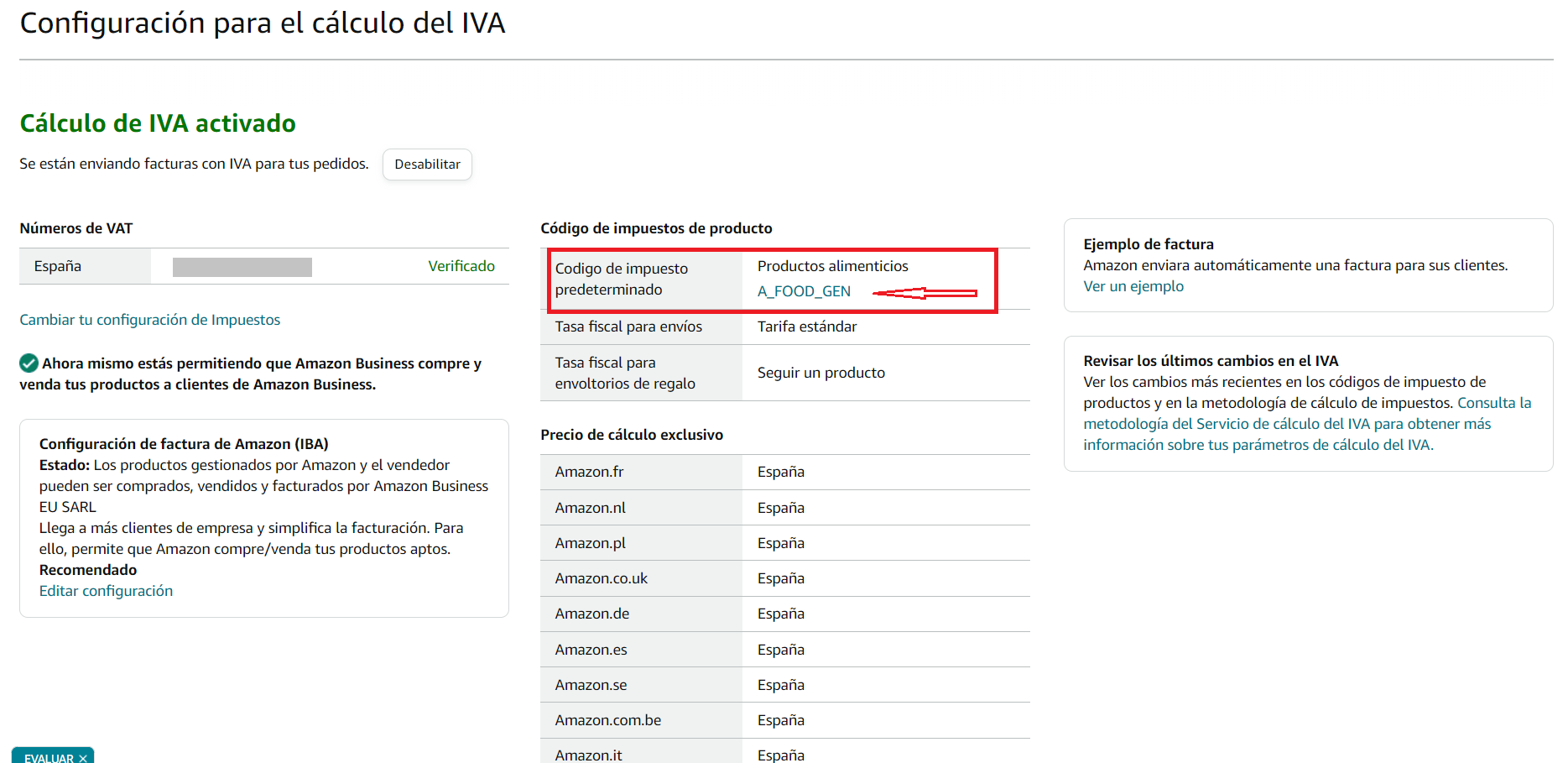Click Productos alimenticios text
Image resolution: width=1568 pixels, height=763 pixels.
click(833, 266)
